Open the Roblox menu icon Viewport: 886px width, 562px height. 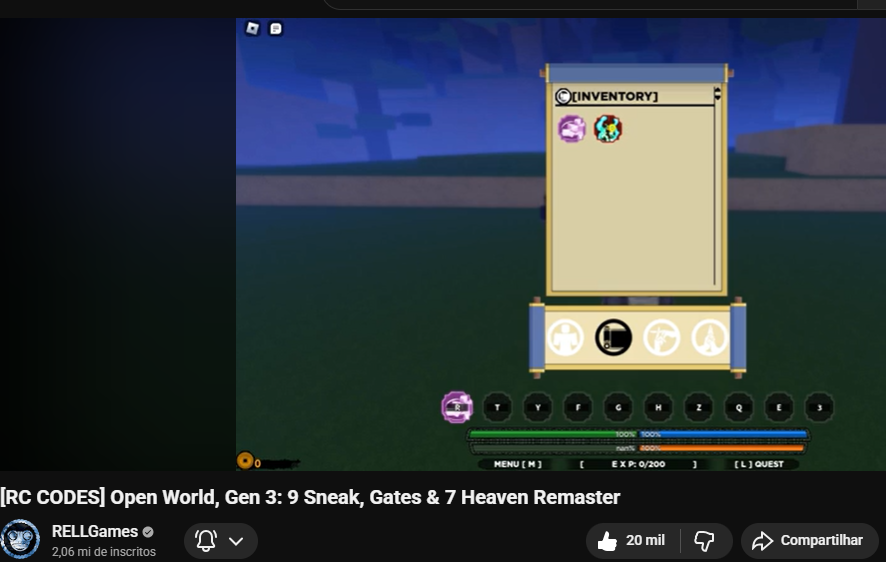point(253,28)
